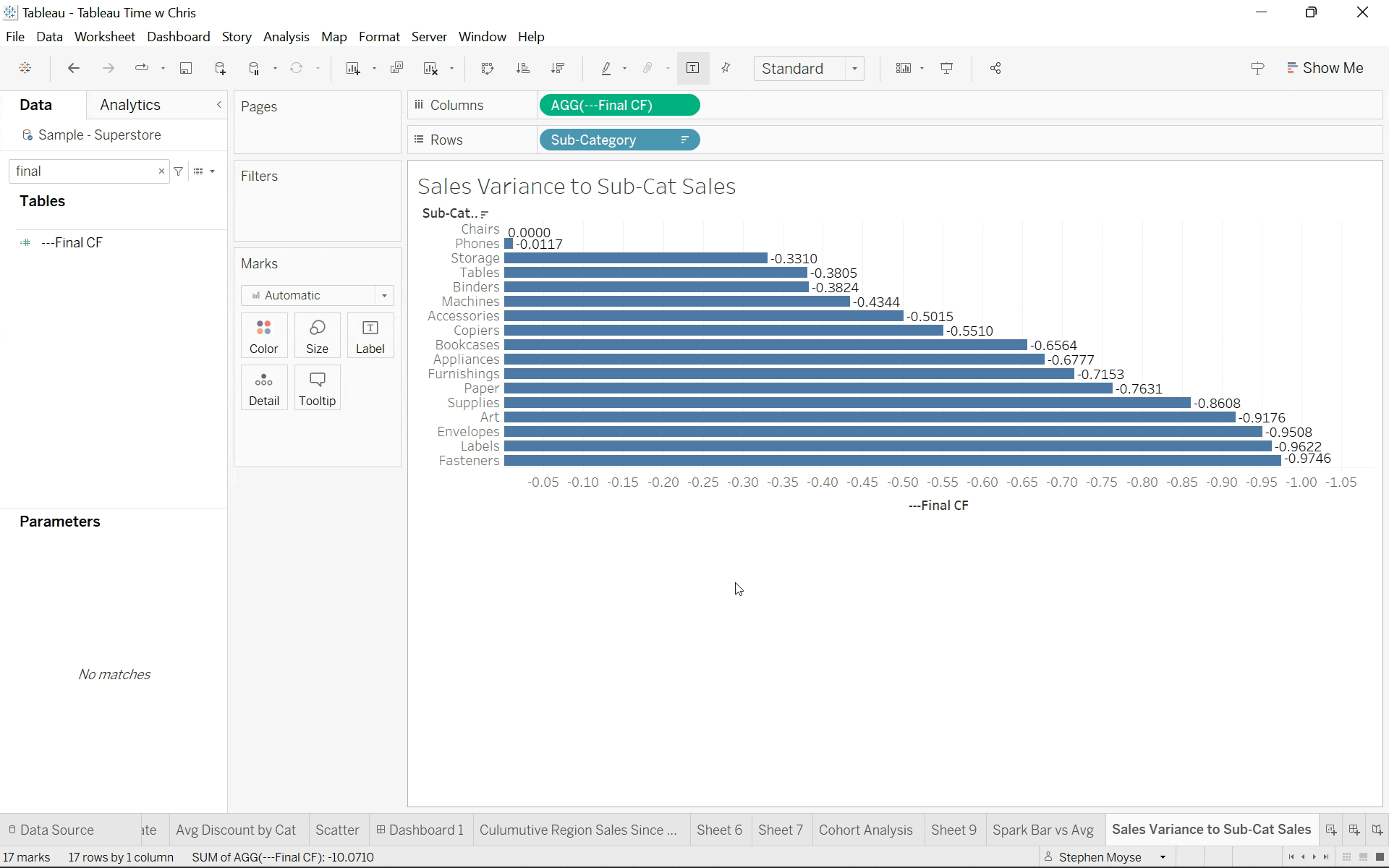Expand the Automatic mark type dropdown

pyautogui.click(x=384, y=295)
